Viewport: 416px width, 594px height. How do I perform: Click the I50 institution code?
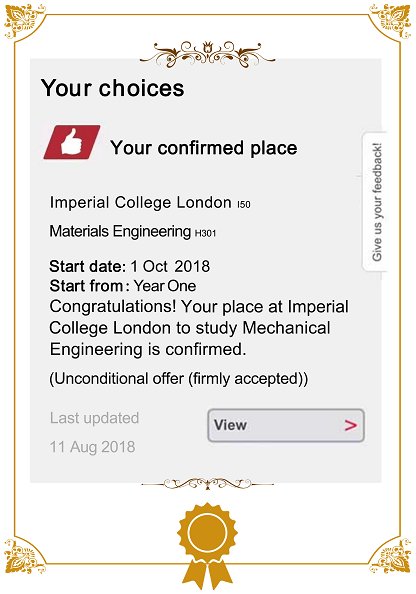244,205
